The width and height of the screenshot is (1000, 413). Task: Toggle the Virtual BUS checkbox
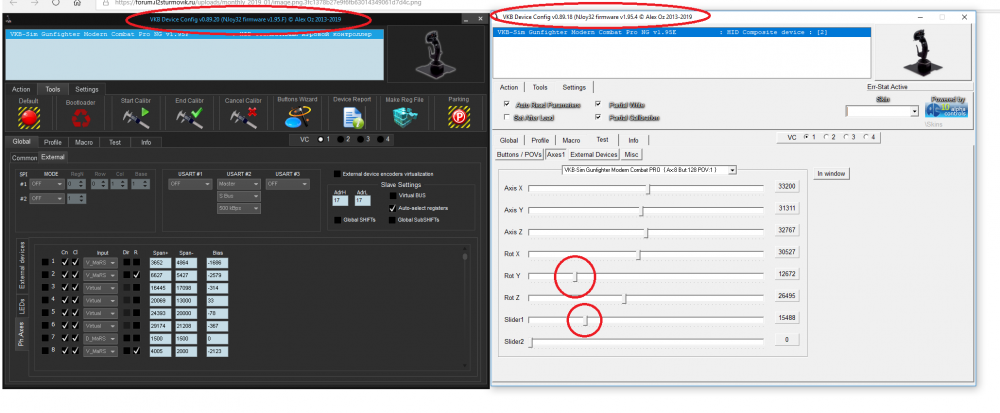coord(392,196)
